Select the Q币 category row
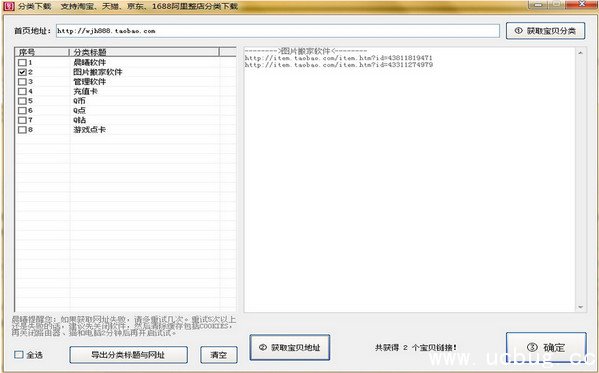Screen dimensions: 599x373 125,101
